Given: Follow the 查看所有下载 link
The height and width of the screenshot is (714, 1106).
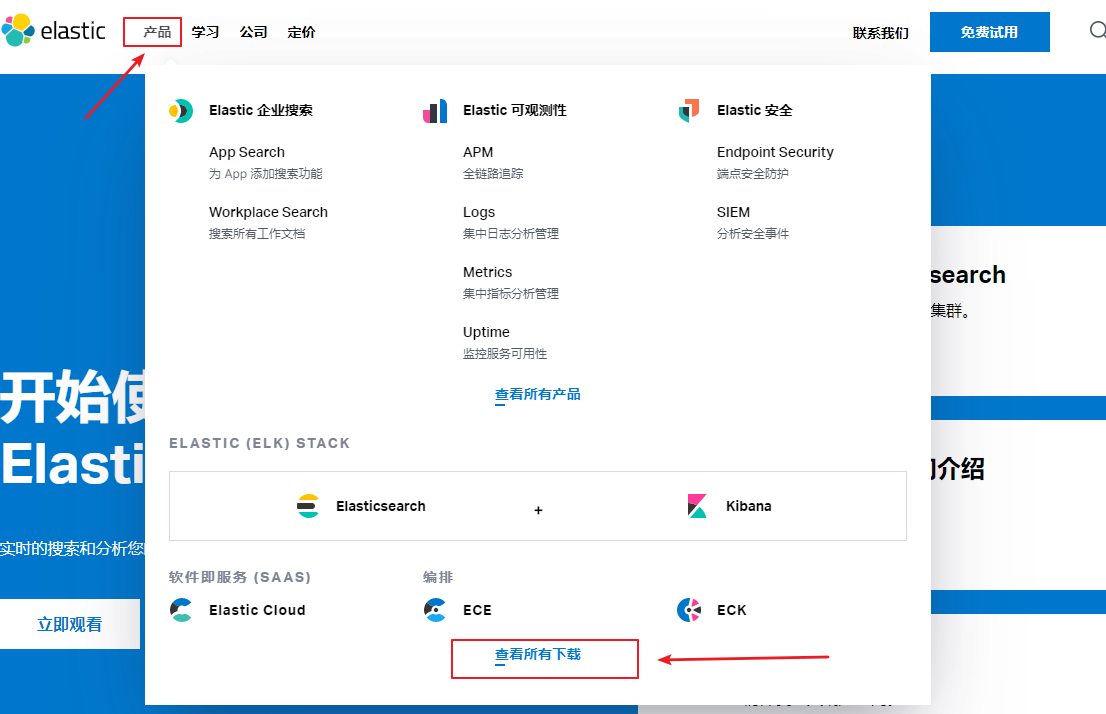Looking at the screenshot, I should [538, 654].
